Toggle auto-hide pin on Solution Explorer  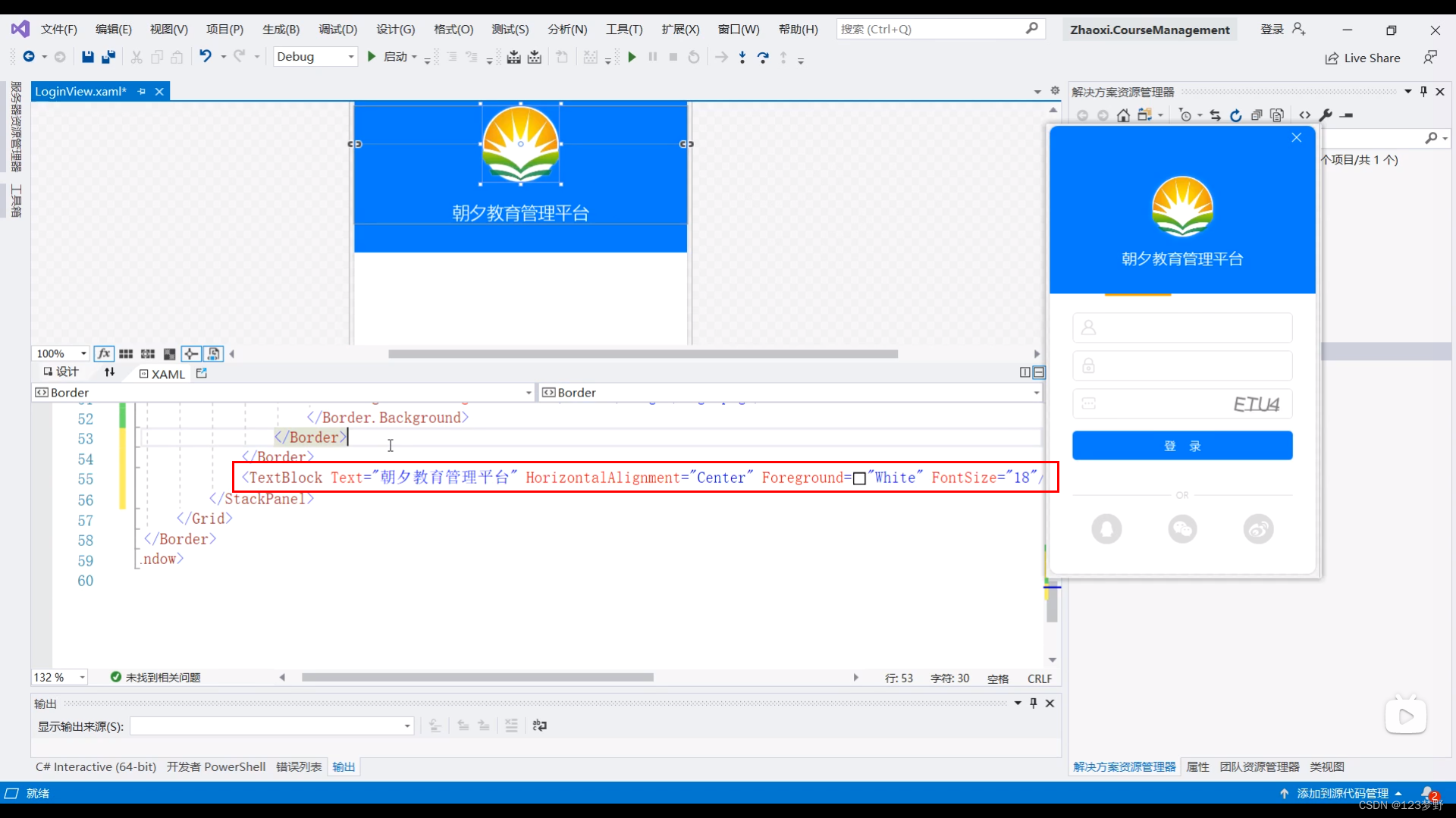[x=1423, y=92]
